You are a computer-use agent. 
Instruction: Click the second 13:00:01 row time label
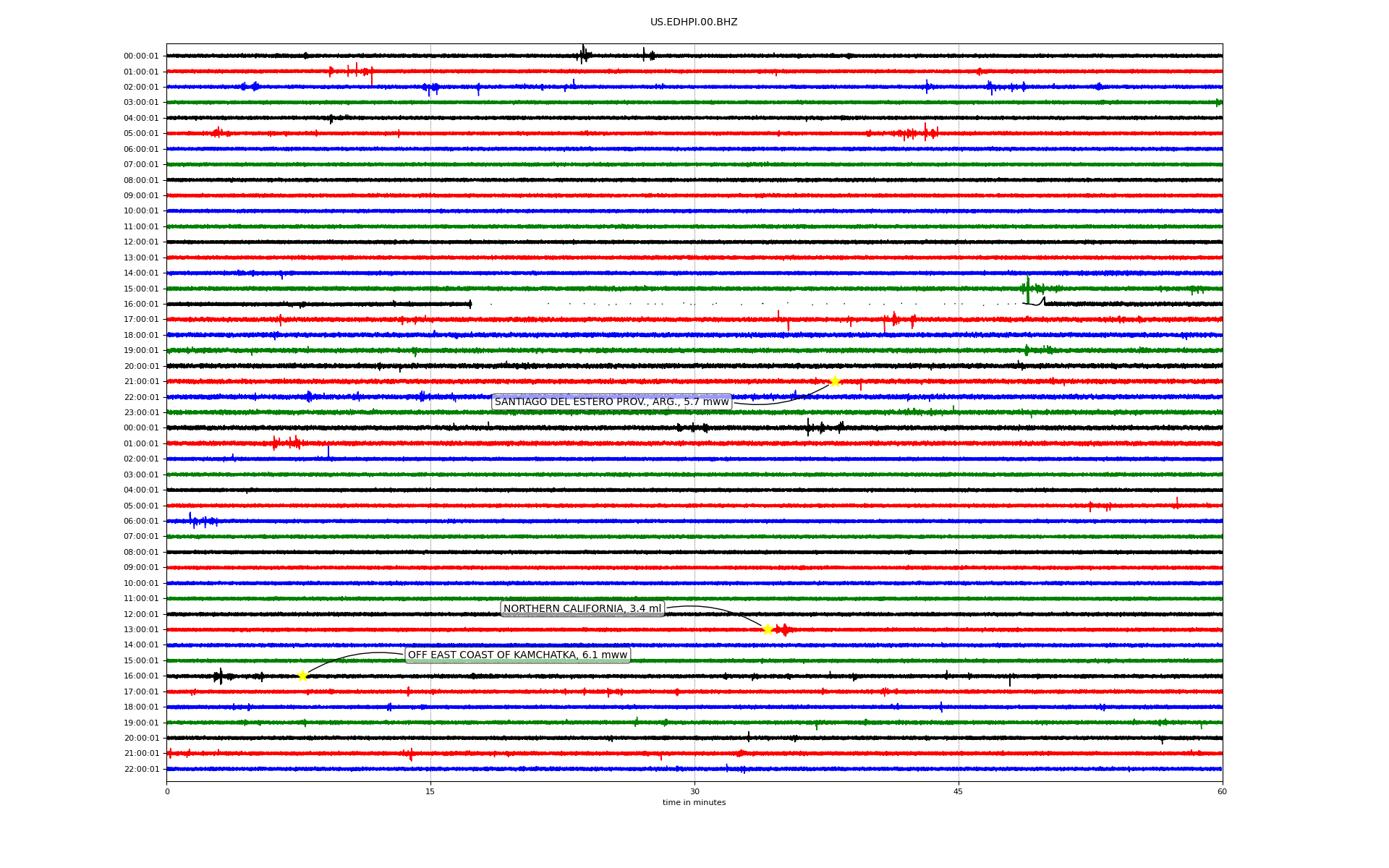tap(141, 629)
